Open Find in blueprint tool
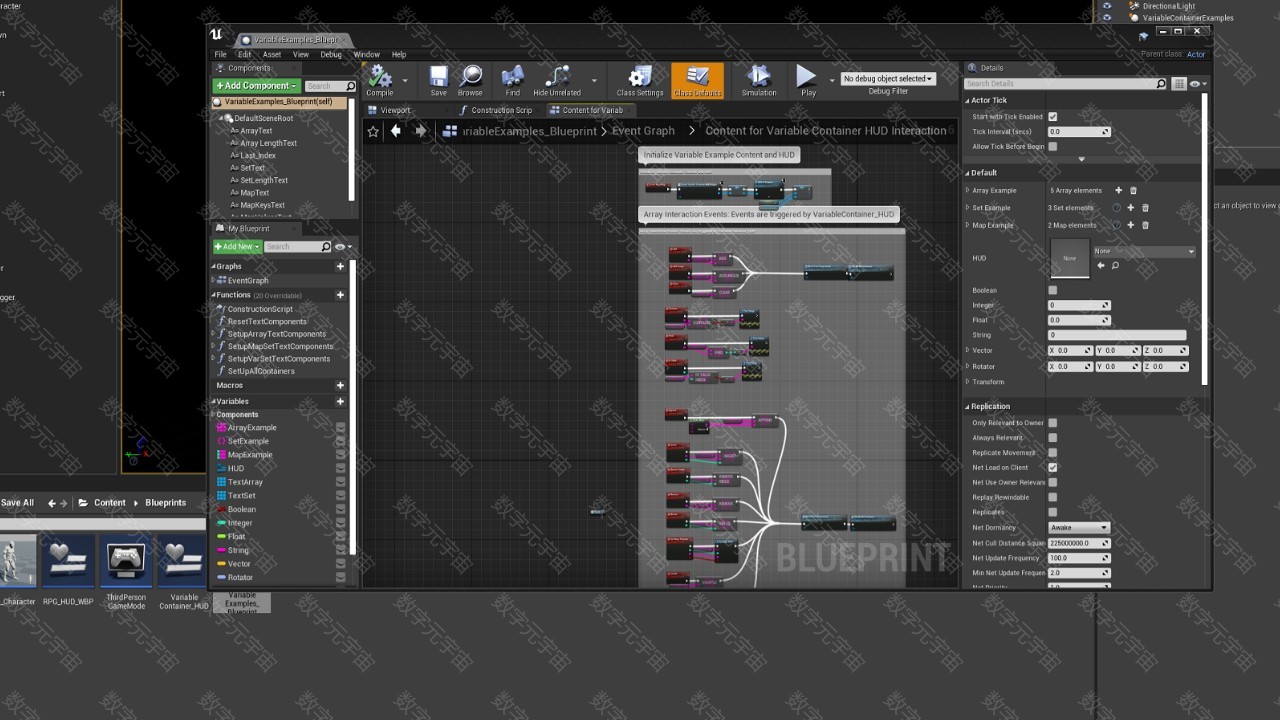Viewport: 1280px width, 720px height. coord(512,78)
